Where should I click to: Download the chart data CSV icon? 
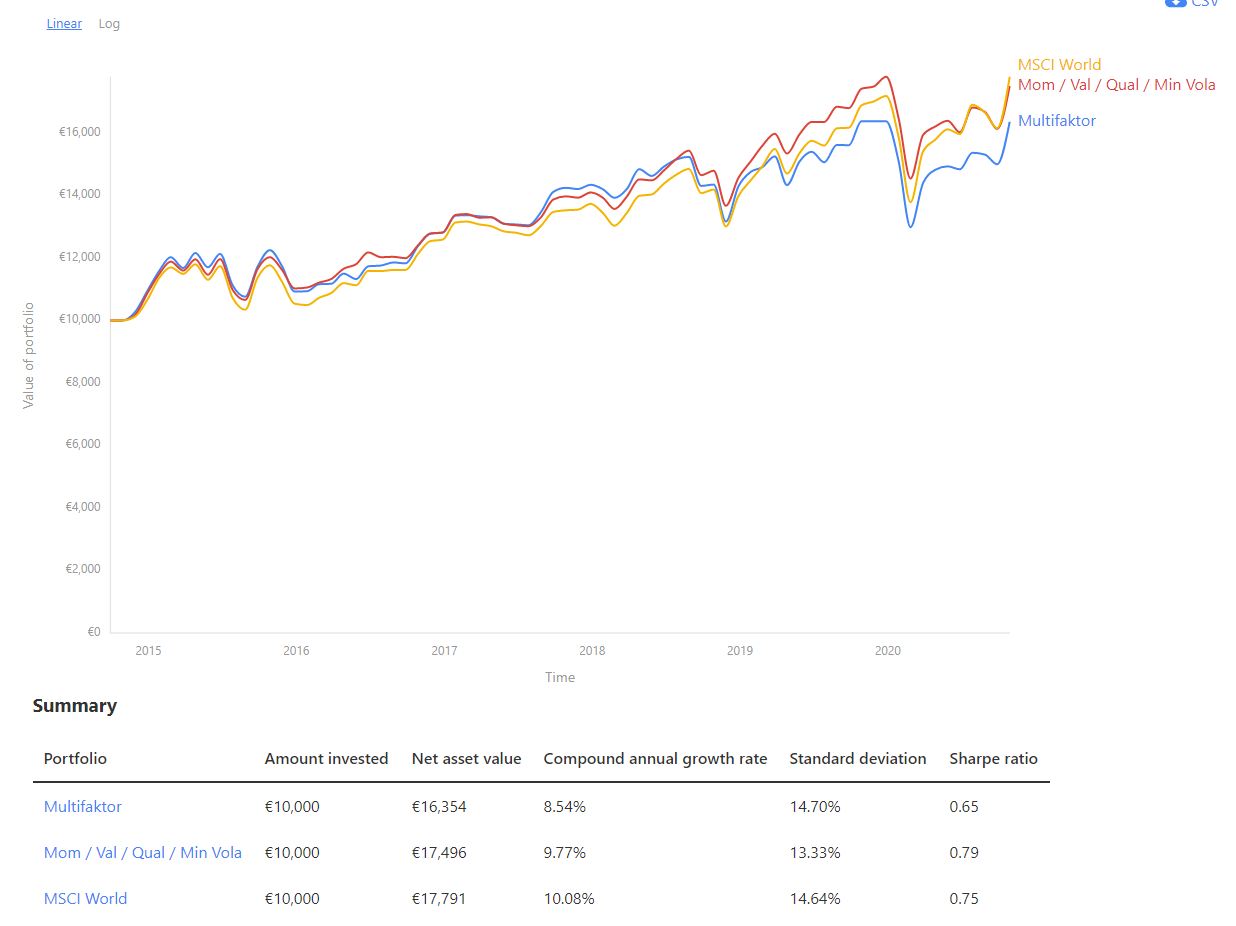[1177, 3]
